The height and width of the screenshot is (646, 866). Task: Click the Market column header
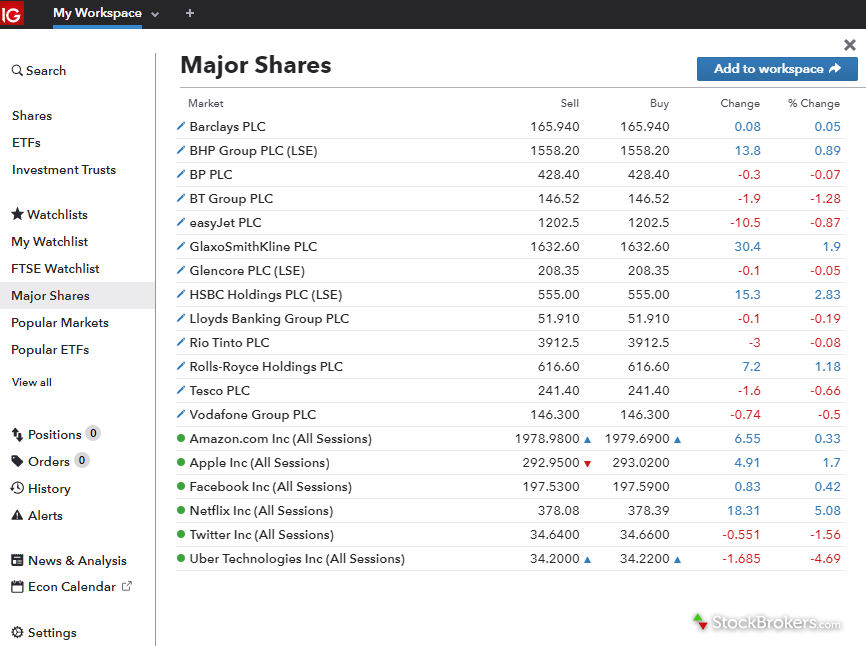[206, 103]
